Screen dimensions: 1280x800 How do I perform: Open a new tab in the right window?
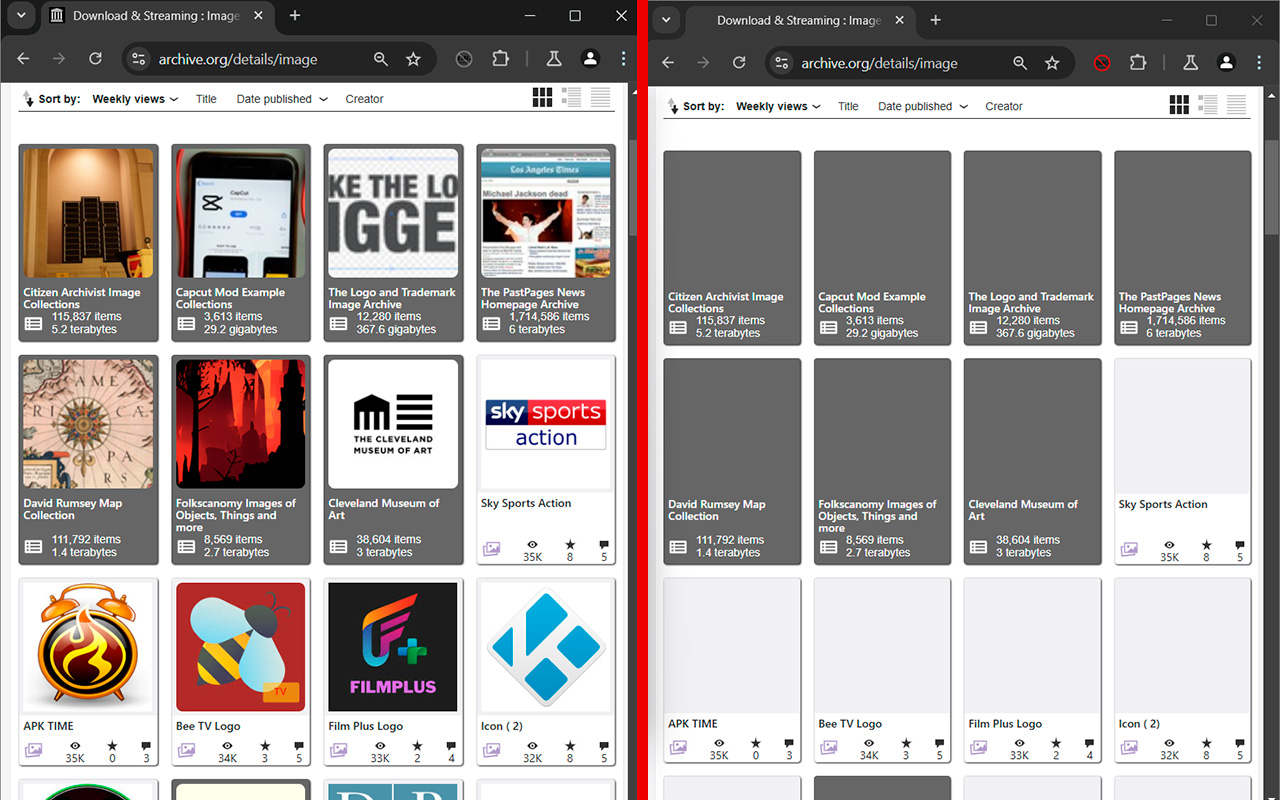935,20
